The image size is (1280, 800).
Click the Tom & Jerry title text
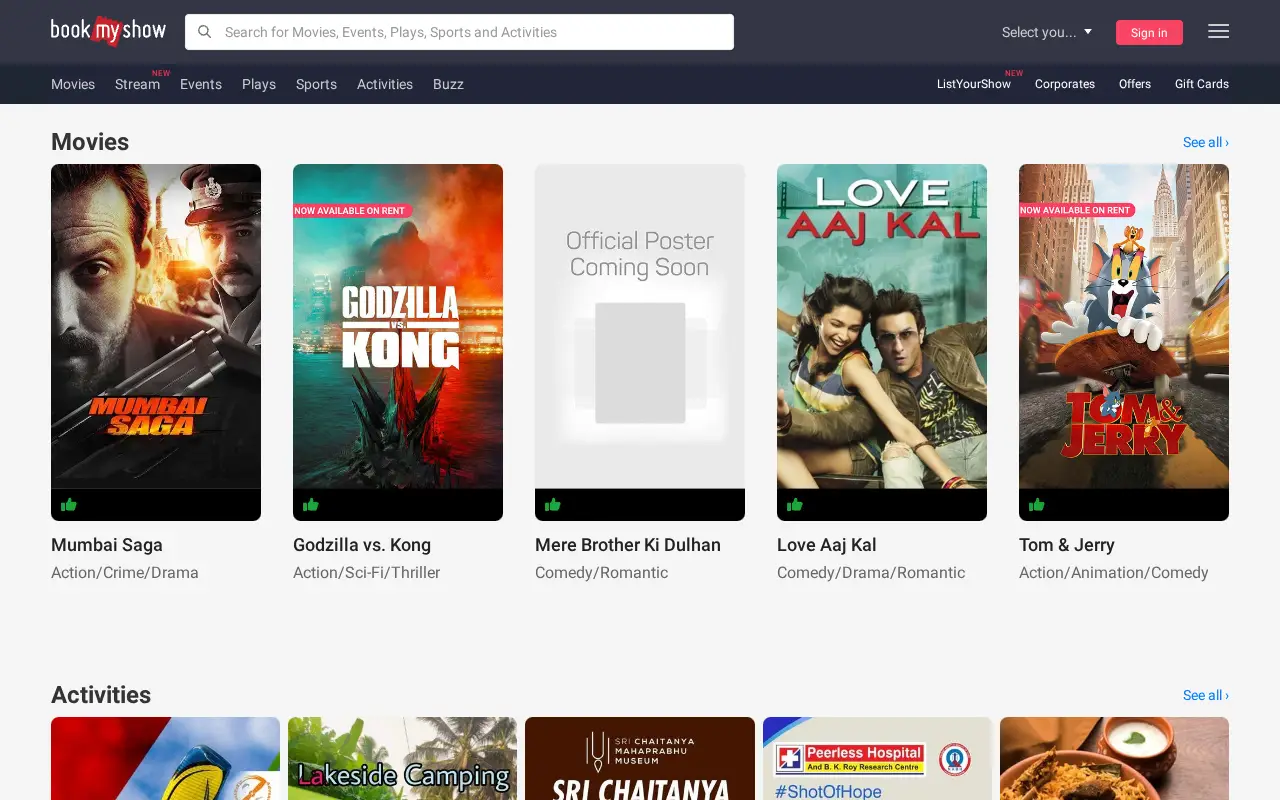pyautogui.click(x=1067, y=545)
